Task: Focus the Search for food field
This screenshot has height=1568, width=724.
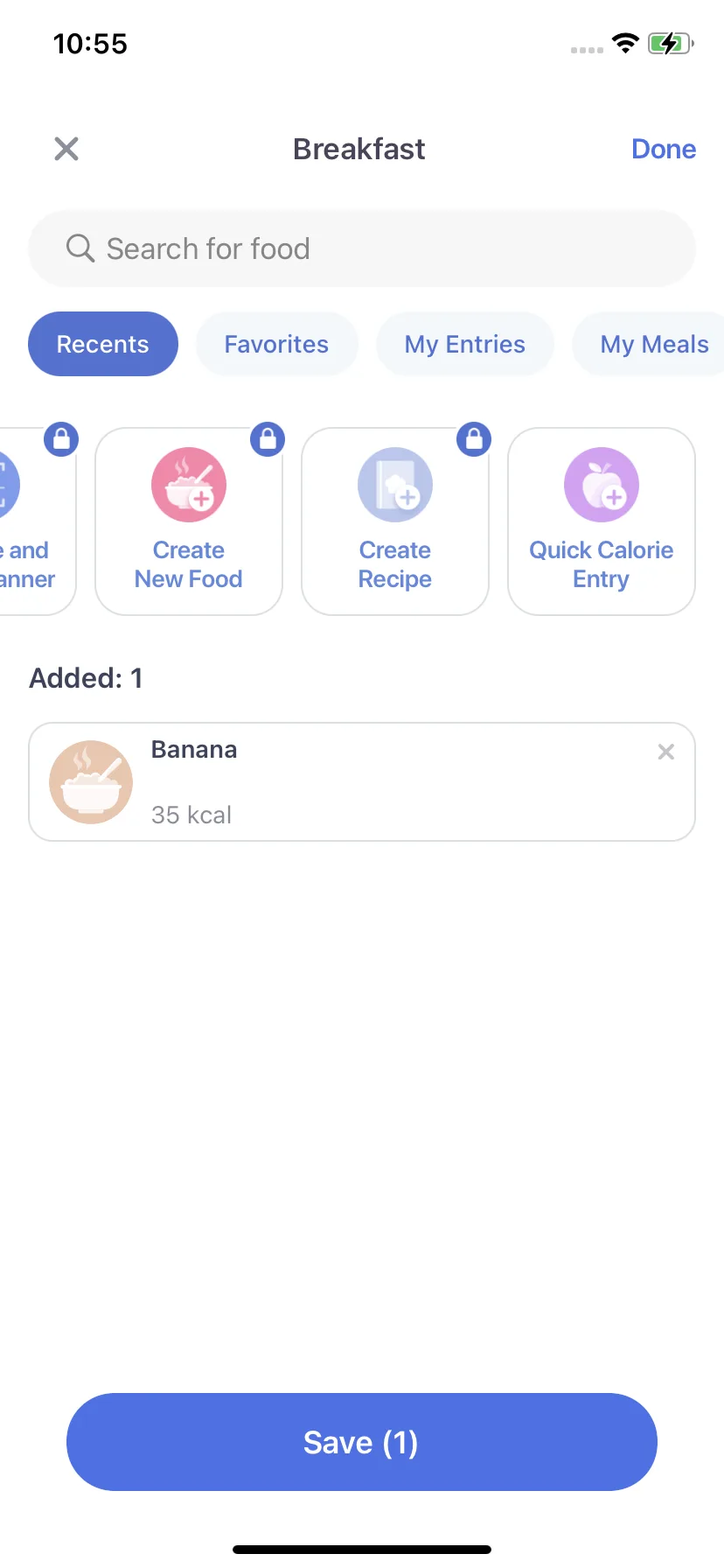Action: point(362,248)
